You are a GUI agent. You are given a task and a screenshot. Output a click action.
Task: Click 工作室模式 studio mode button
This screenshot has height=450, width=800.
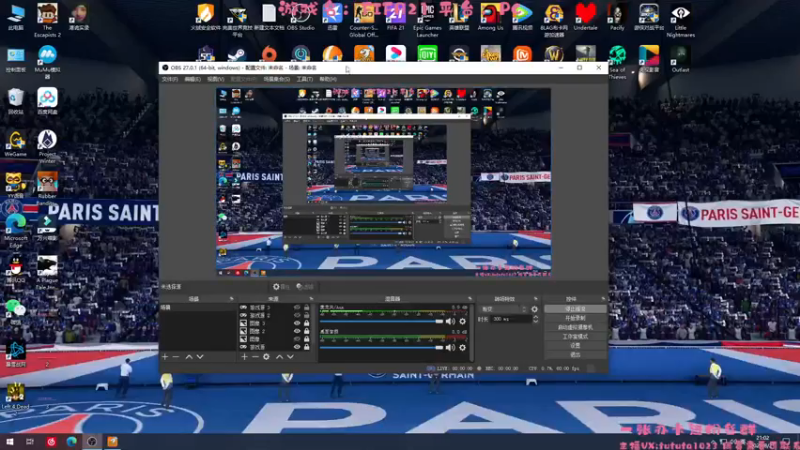575,337
